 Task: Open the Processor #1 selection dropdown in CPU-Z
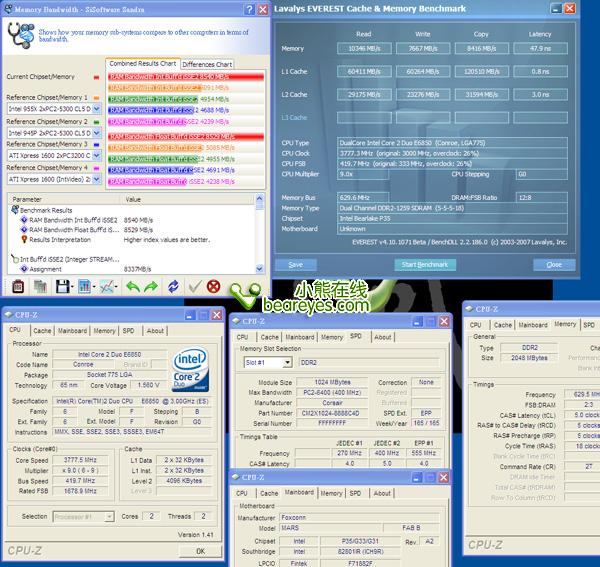pyautogui.click(x=109, y=516)
